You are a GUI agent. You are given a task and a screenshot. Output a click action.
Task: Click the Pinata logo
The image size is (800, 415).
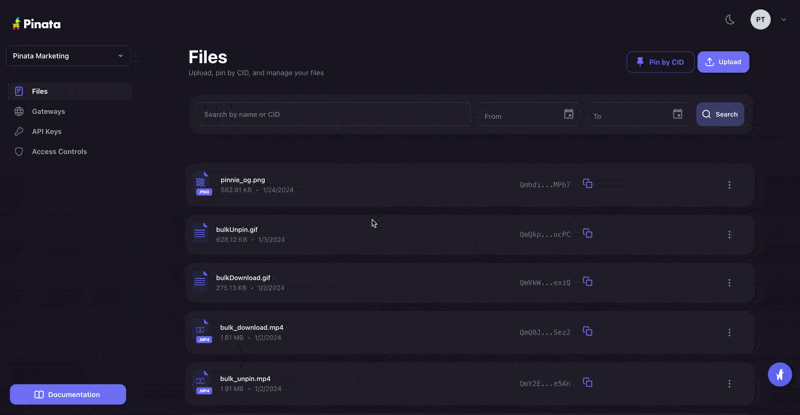(37, 23)
